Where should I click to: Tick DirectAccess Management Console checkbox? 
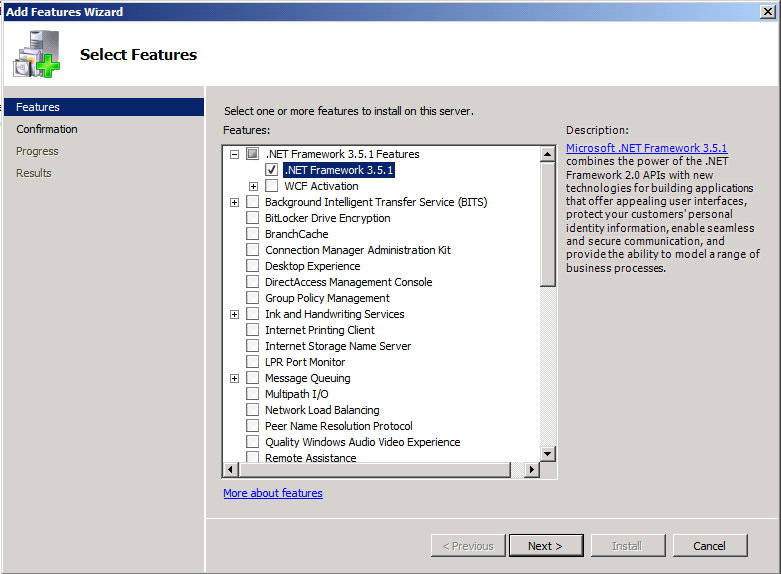(253, 282)
